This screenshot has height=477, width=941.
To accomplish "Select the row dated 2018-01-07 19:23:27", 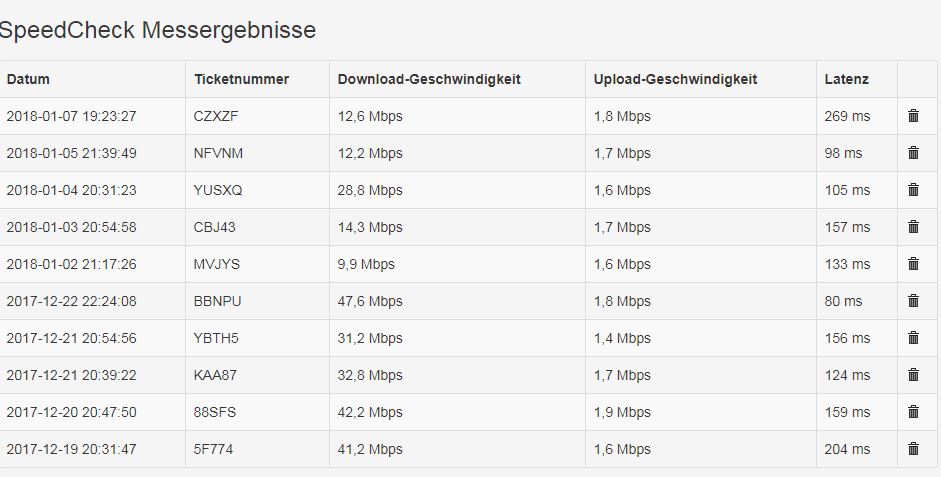I will click(x=71, y=116).
